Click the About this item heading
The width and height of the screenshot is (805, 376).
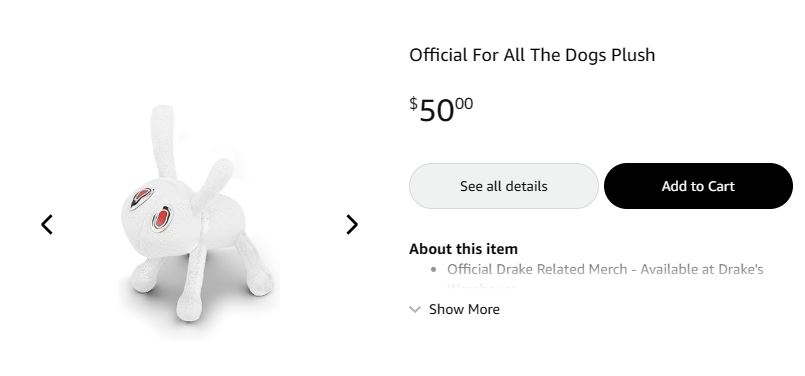(463, 249)
